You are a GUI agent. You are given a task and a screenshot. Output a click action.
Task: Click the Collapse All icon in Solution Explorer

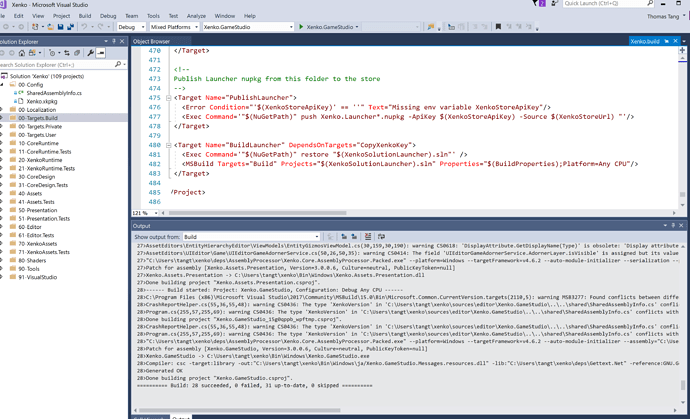pyautogui.click(x=77, y=53)
